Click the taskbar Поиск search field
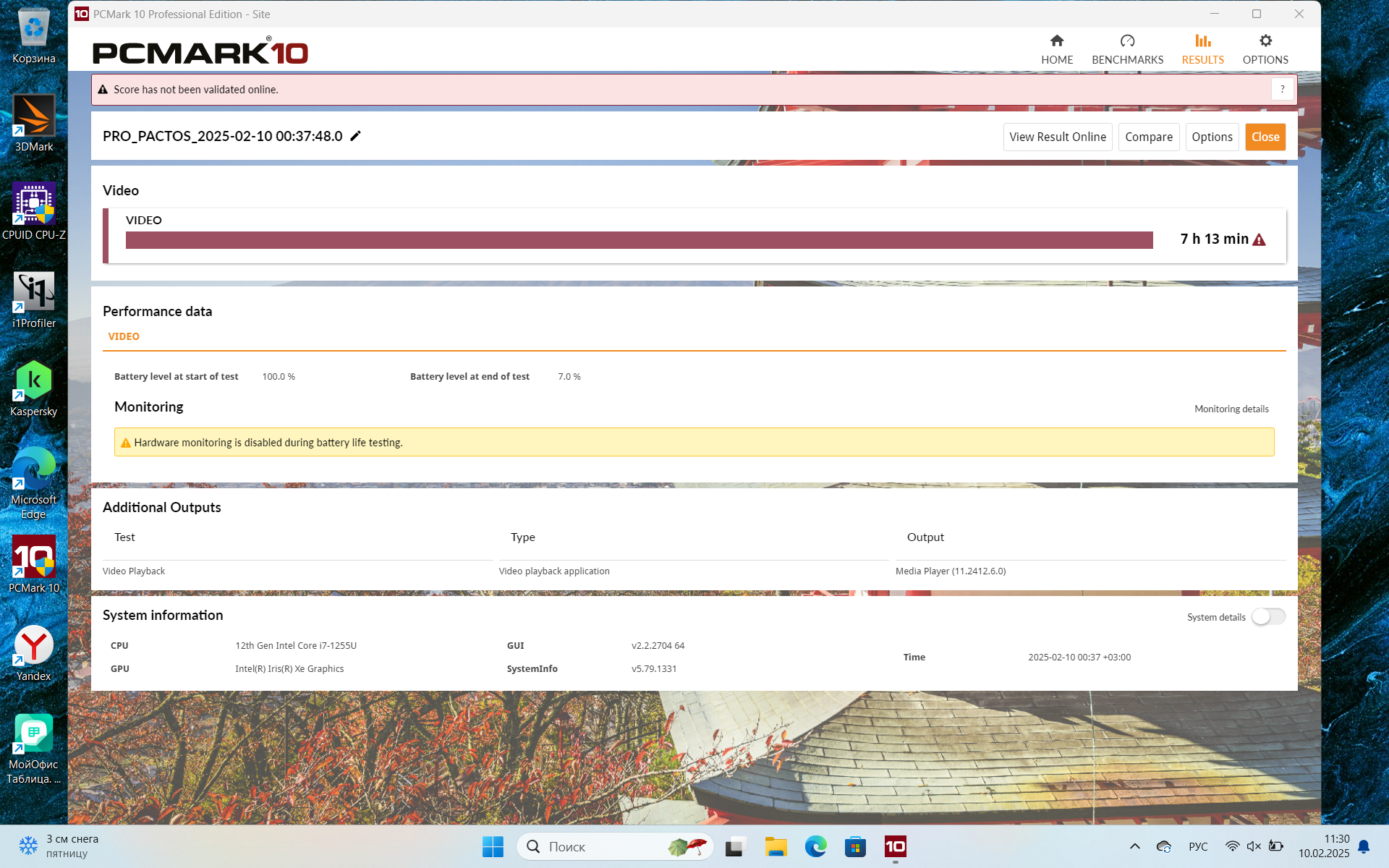 click(x=600, y=846)
